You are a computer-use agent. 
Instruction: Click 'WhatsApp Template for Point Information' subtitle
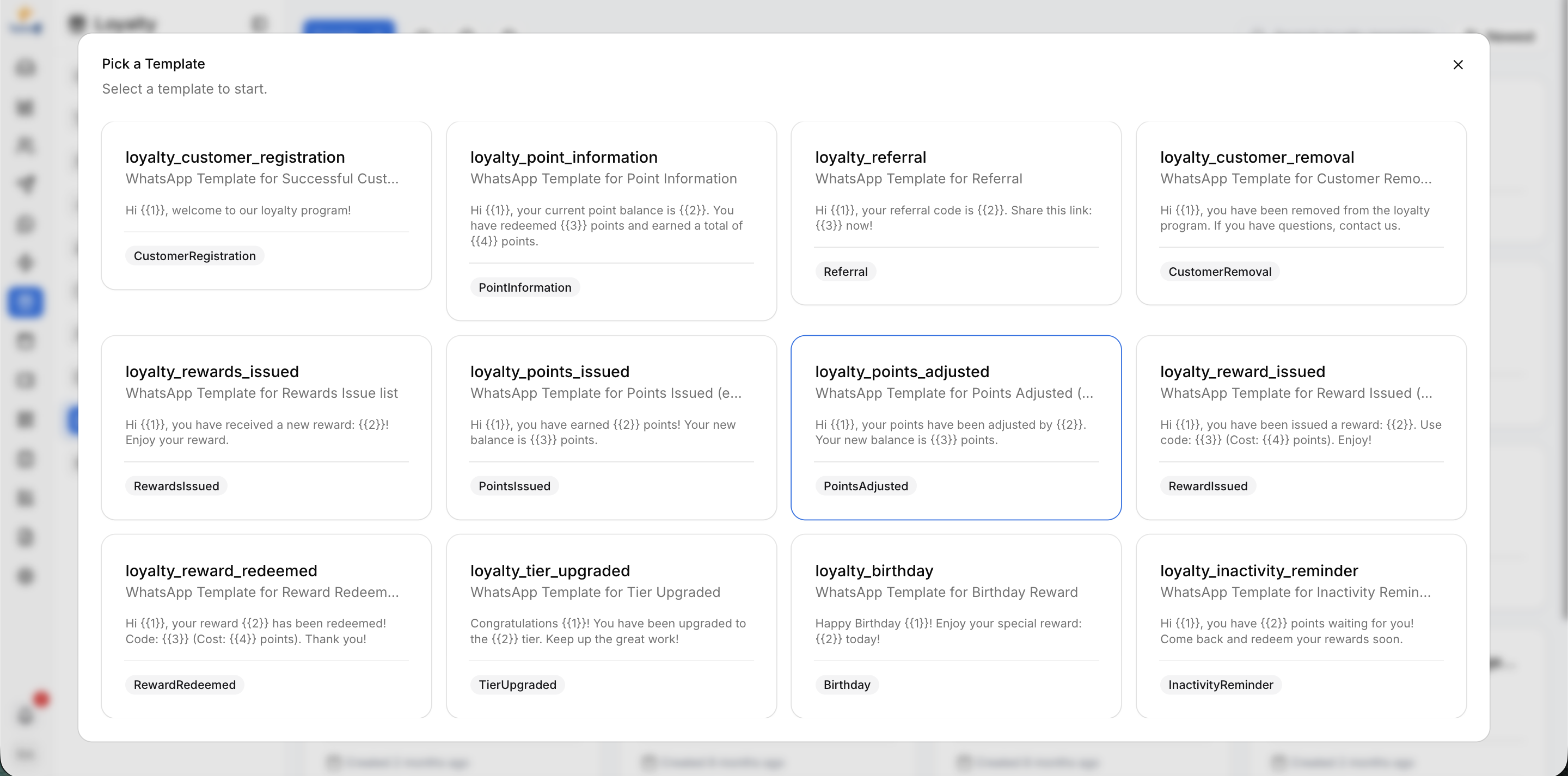pos(603,179)
